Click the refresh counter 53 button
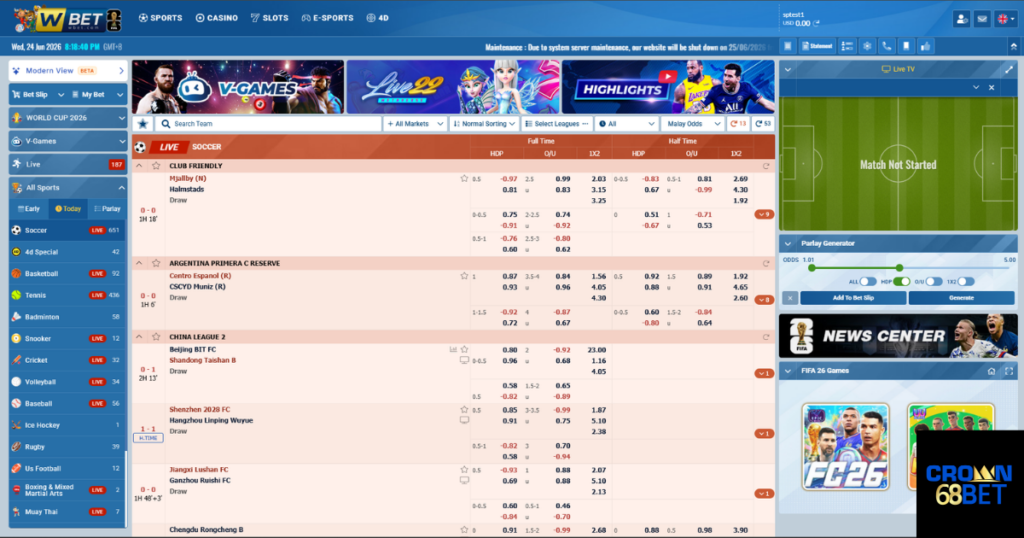This screenshot has width=1024, height=538. tap(763, 123)
